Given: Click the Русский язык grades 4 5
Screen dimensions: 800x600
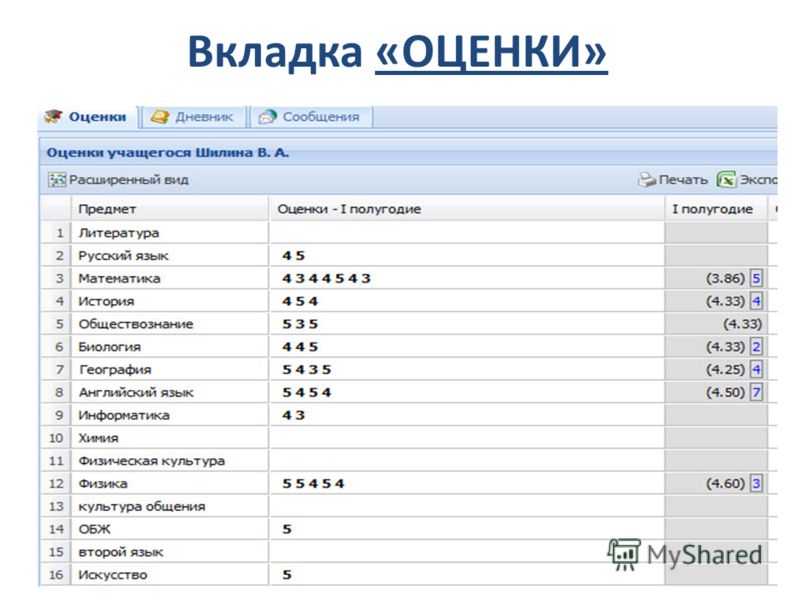Looking at the screenshot, I should 293,256.
